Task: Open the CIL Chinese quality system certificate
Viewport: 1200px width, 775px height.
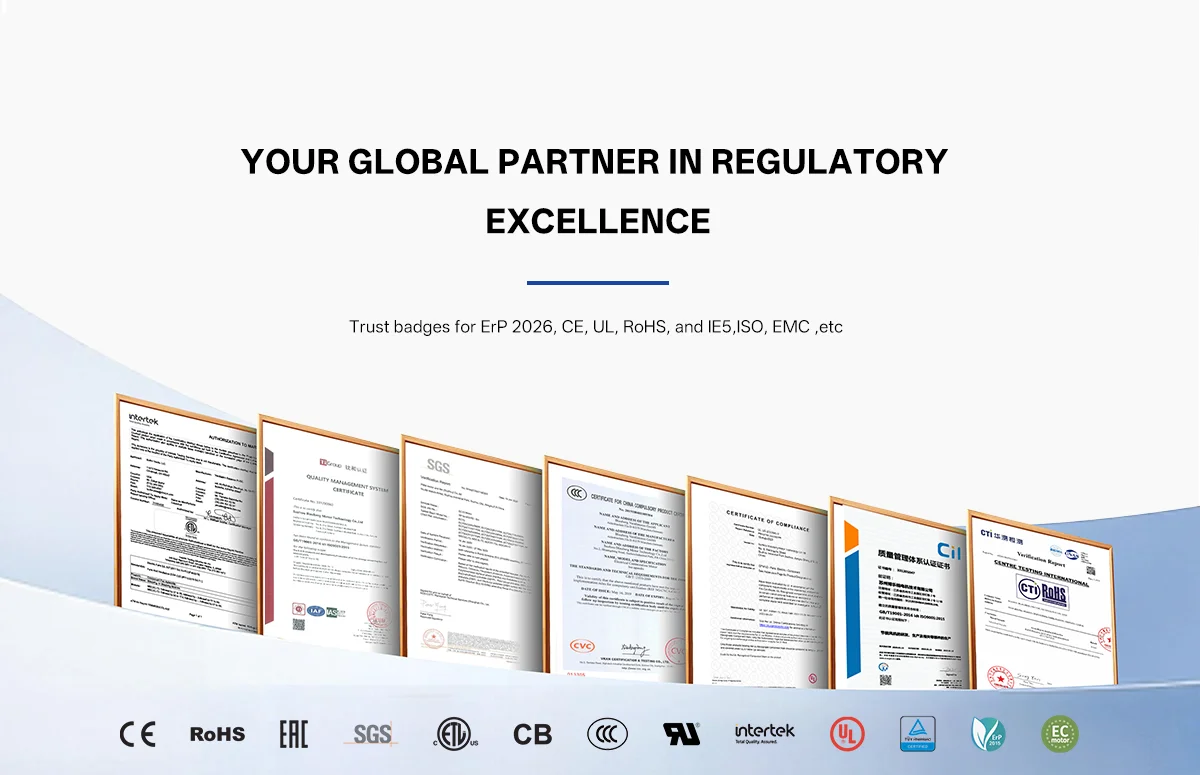Action: (901, 593)
